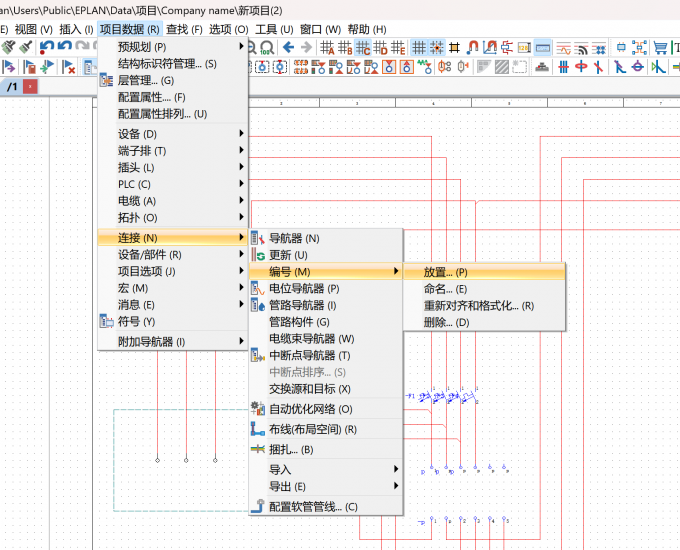
Task: Choose 删除... (D) numbering option
Action: click(484, 322)
